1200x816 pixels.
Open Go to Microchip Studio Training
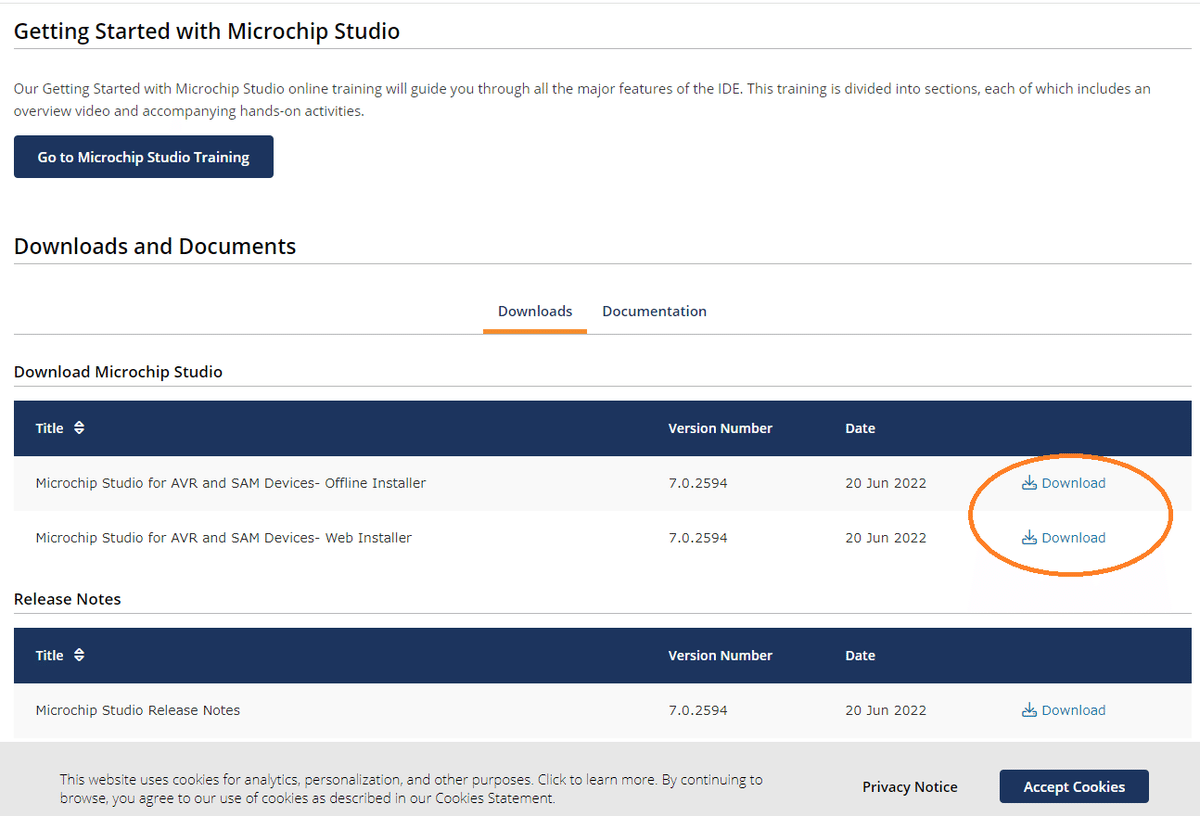143,157
